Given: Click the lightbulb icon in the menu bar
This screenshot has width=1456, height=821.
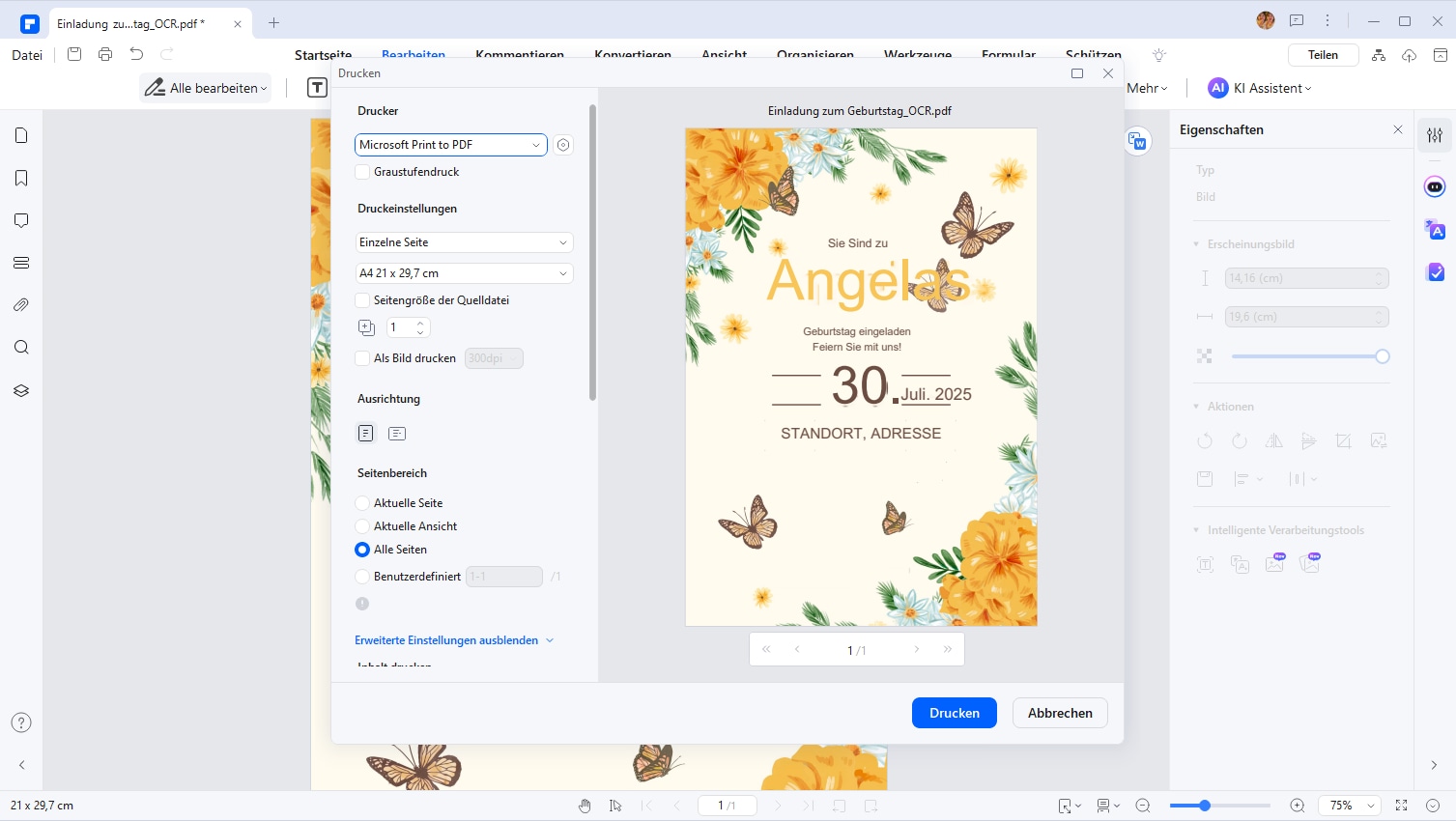Looking at the screenshot, I should 1159,55.
